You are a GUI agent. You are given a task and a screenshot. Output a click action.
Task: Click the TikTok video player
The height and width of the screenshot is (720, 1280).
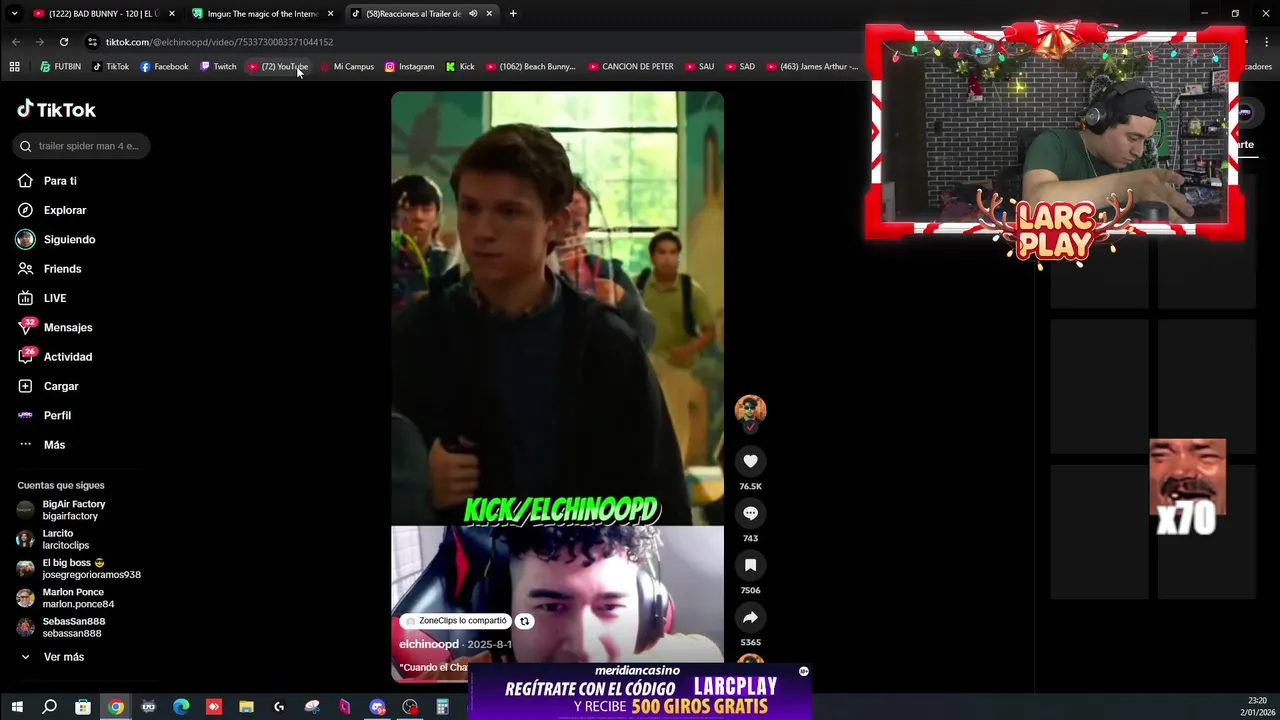pyautogui.click(x=557, y=386)
